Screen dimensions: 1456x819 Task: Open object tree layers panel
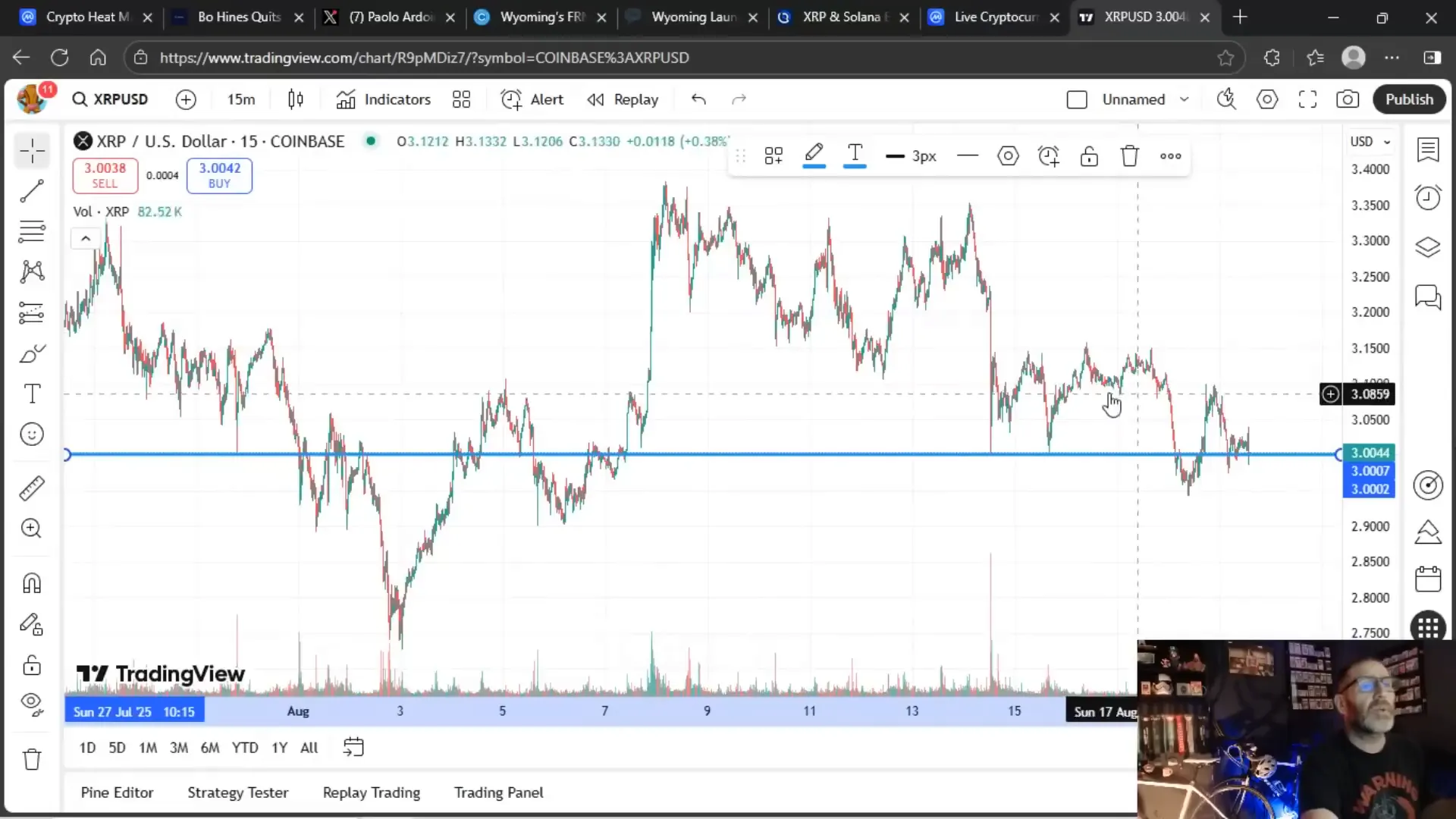[1428, 247]
